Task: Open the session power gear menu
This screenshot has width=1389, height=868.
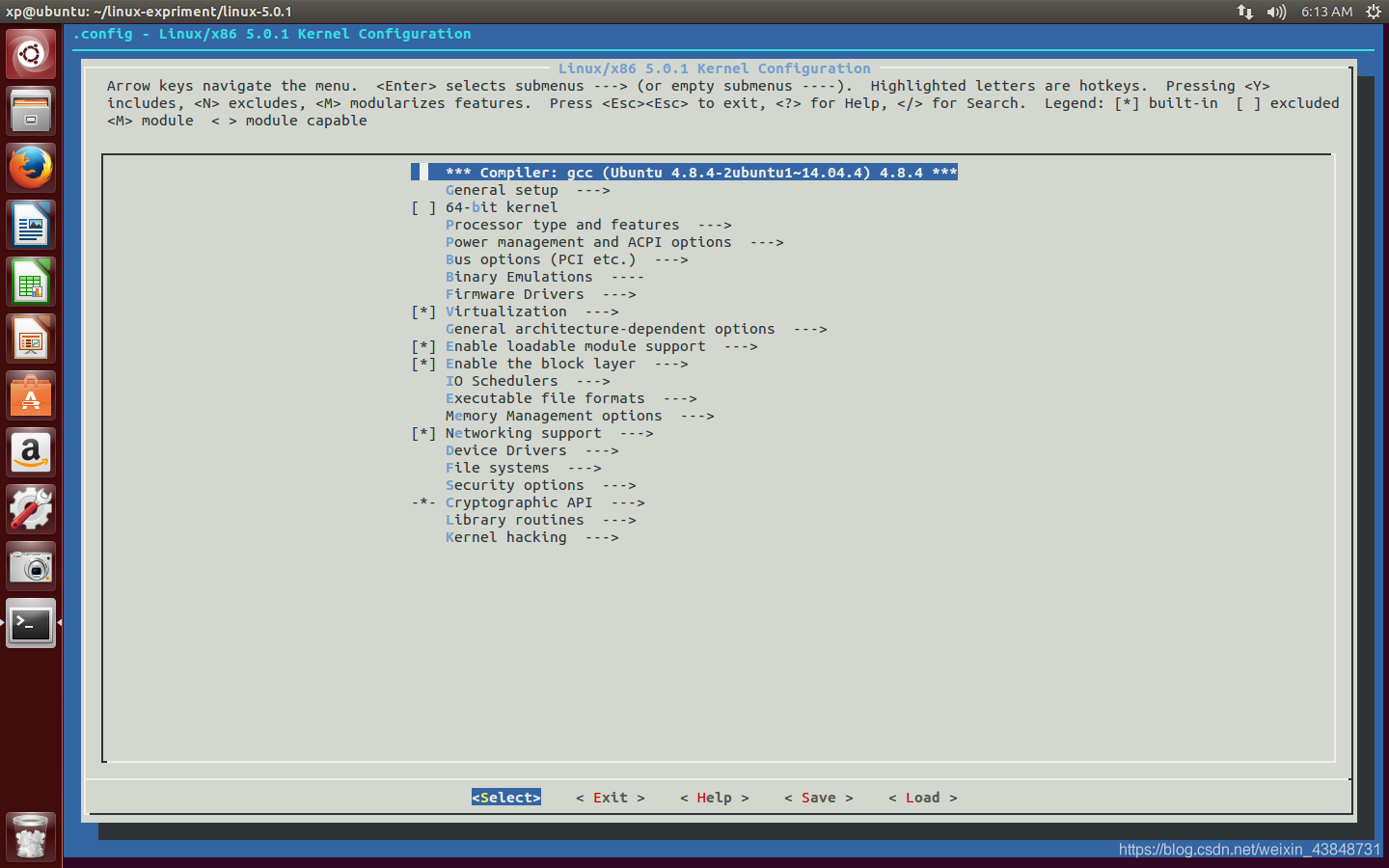Action: [1374, 12]
